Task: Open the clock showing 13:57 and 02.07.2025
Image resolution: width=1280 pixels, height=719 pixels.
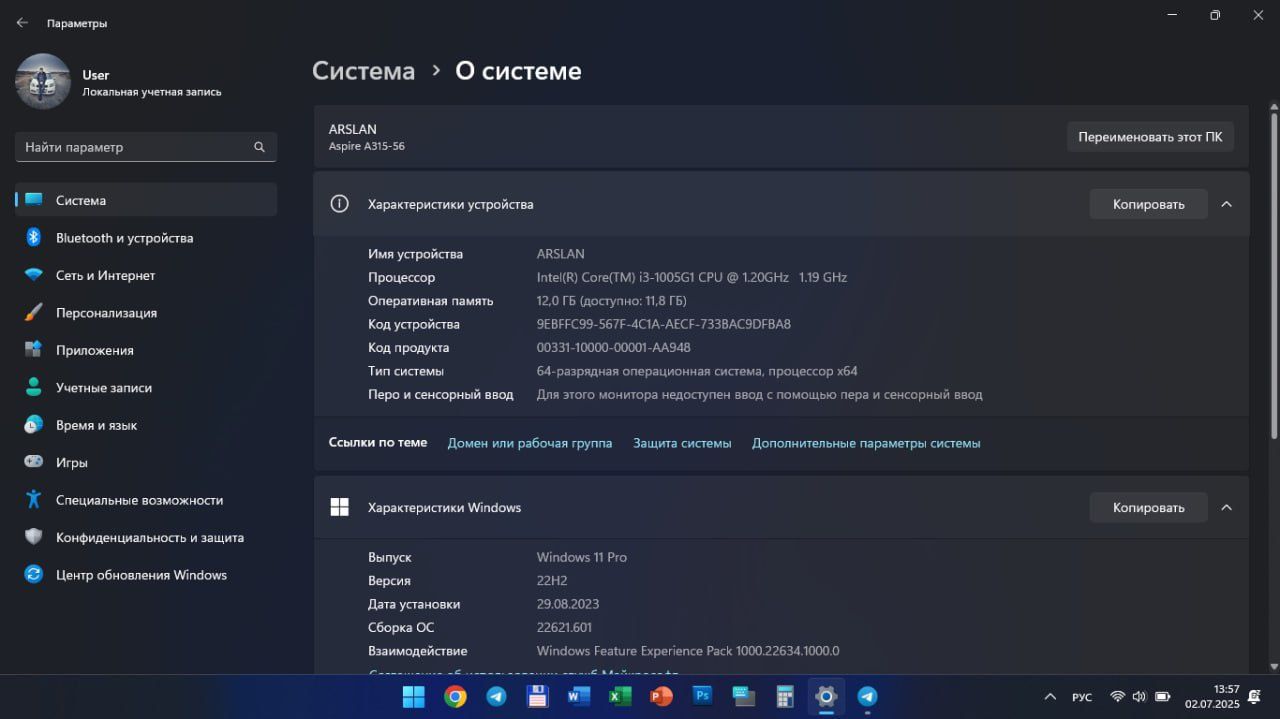Action: pos(1212,697)
